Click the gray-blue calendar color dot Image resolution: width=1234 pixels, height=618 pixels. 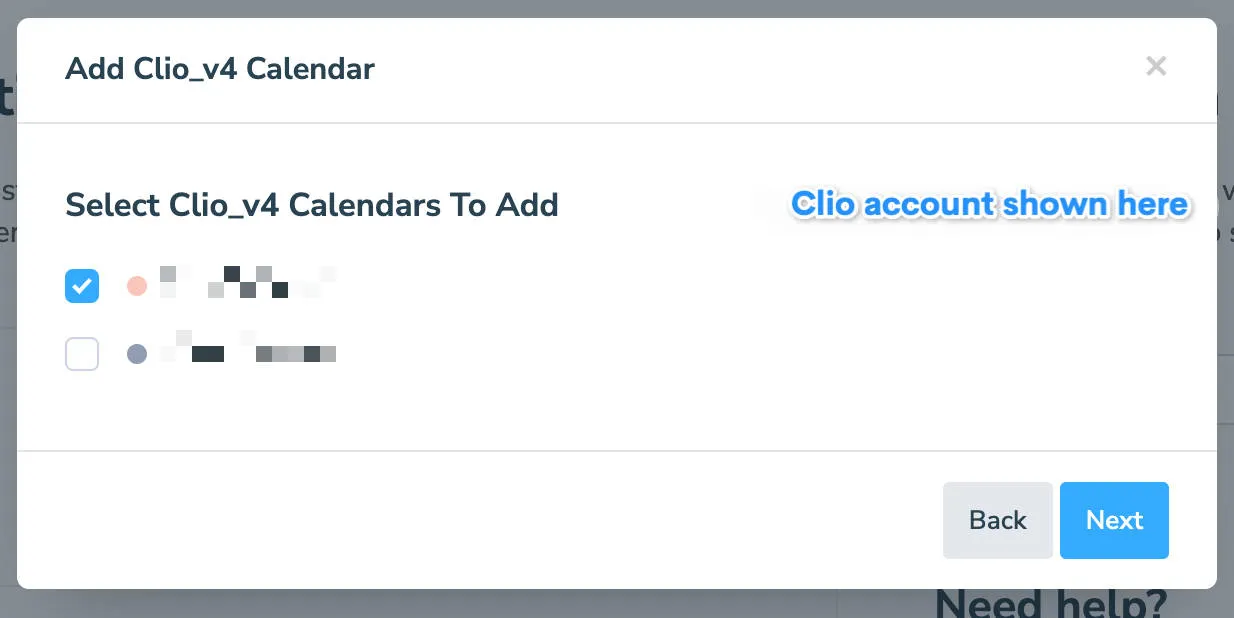(137, 353)
